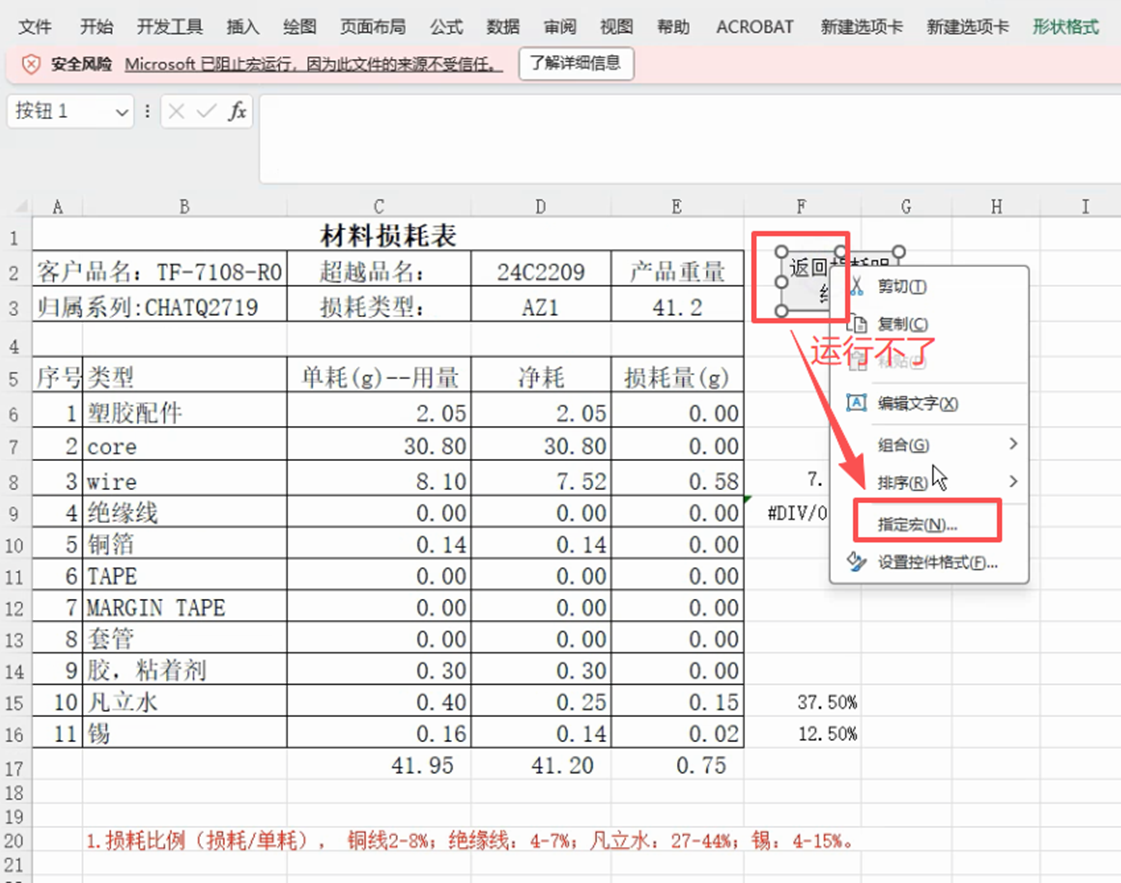Open the 绘图 ribbon tab
Viewport: 1121px width, 883px height.
(299, 27)
